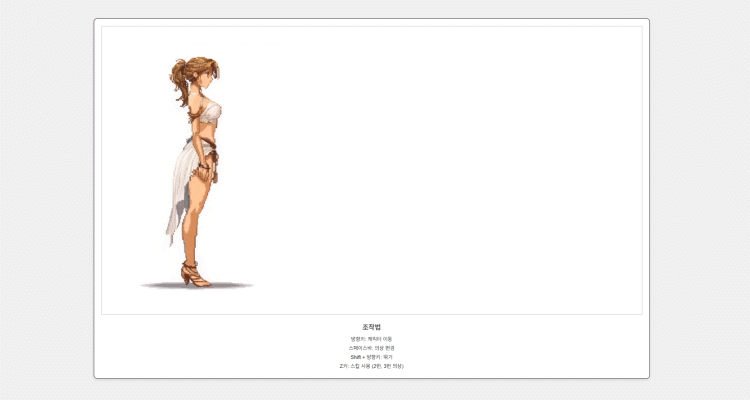Click the character's high-heeled sandals
Screen dimensions: 750x400
pyautogui.click(x=194, y=274)
